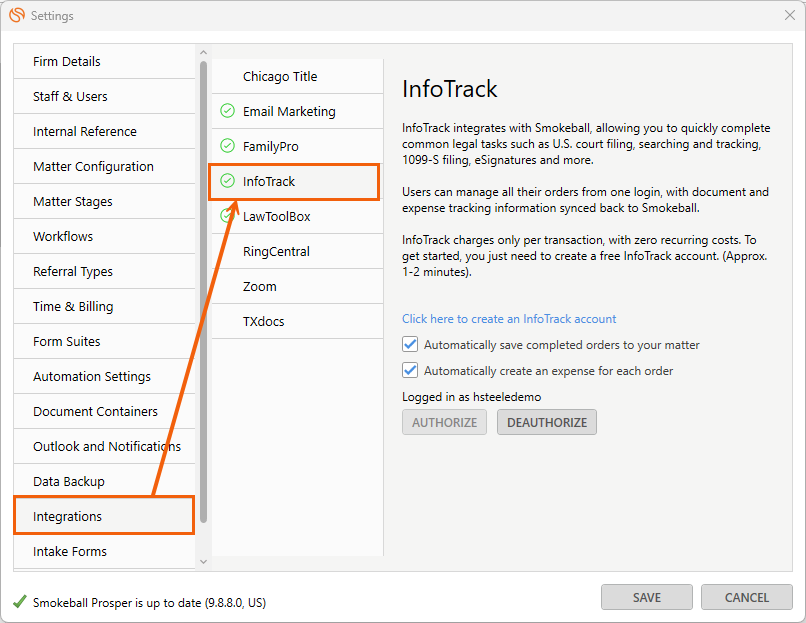The image size is (806, 623).
Task: Click the Smokeball logo icon in title bar
Action: click(17, 15)
